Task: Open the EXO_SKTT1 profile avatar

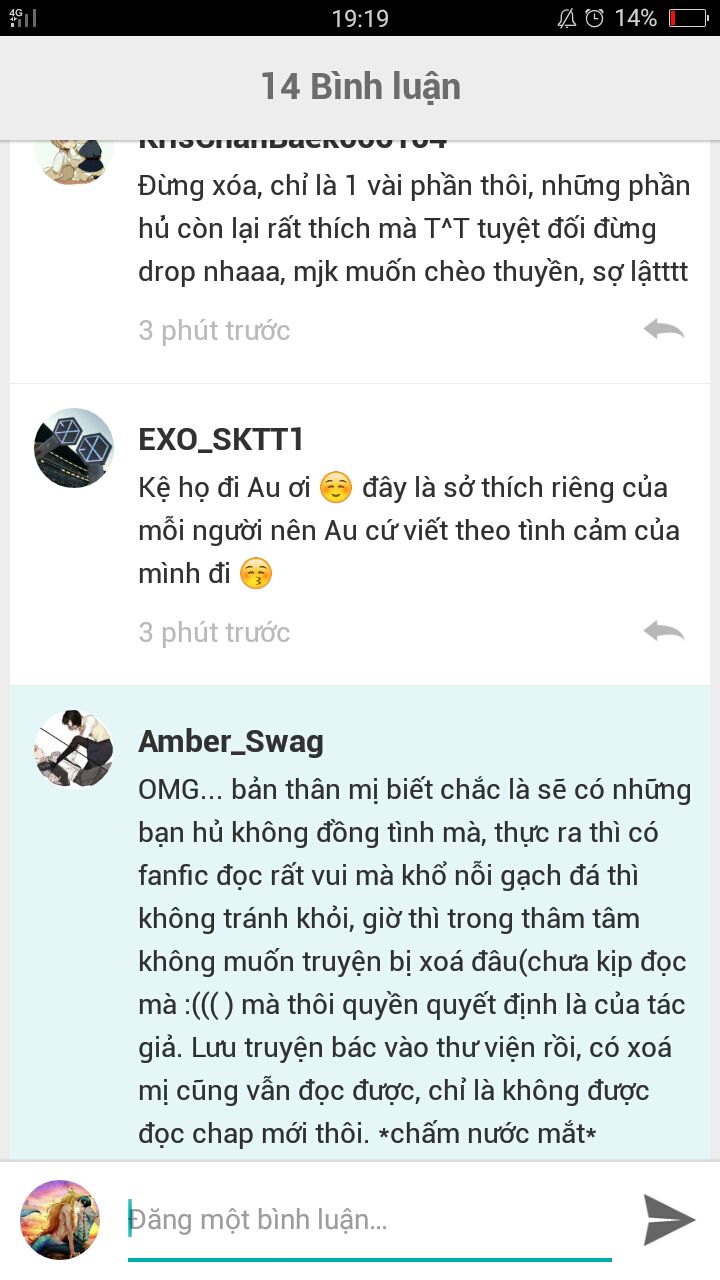Action: (x=74, y=448)
